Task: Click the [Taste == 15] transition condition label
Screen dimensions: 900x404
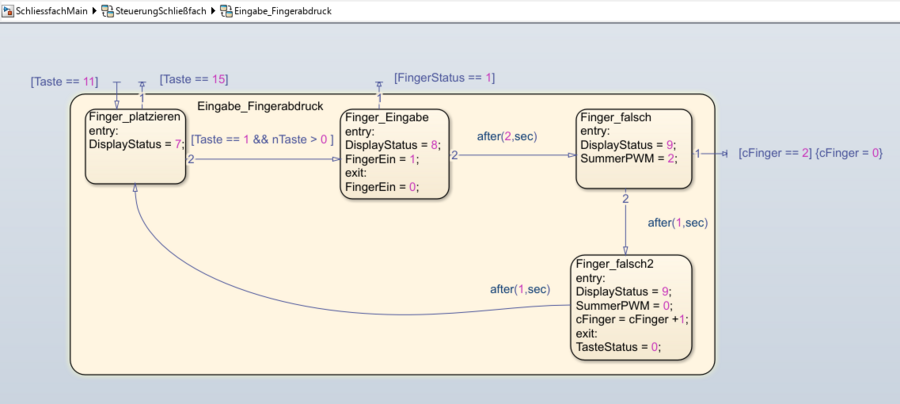Action: coord(194,79)
